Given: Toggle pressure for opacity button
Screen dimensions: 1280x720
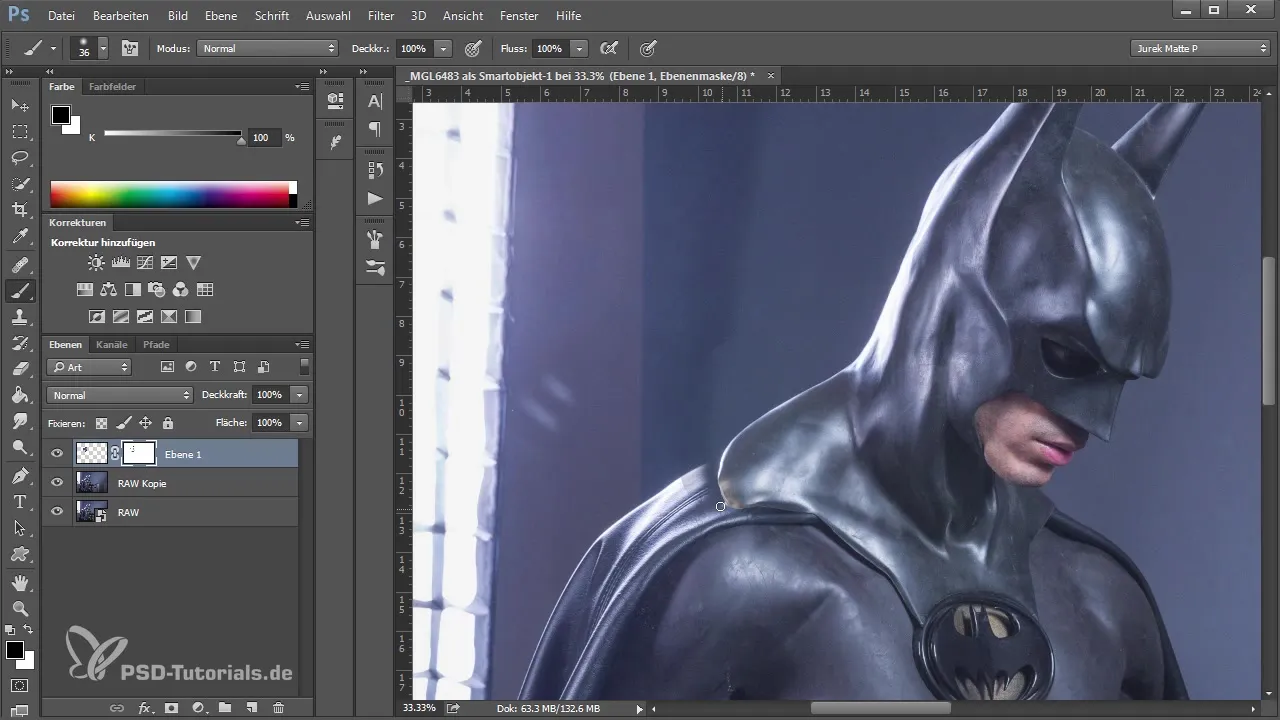Looking at the screenshot, I should (x=473, y=48).
